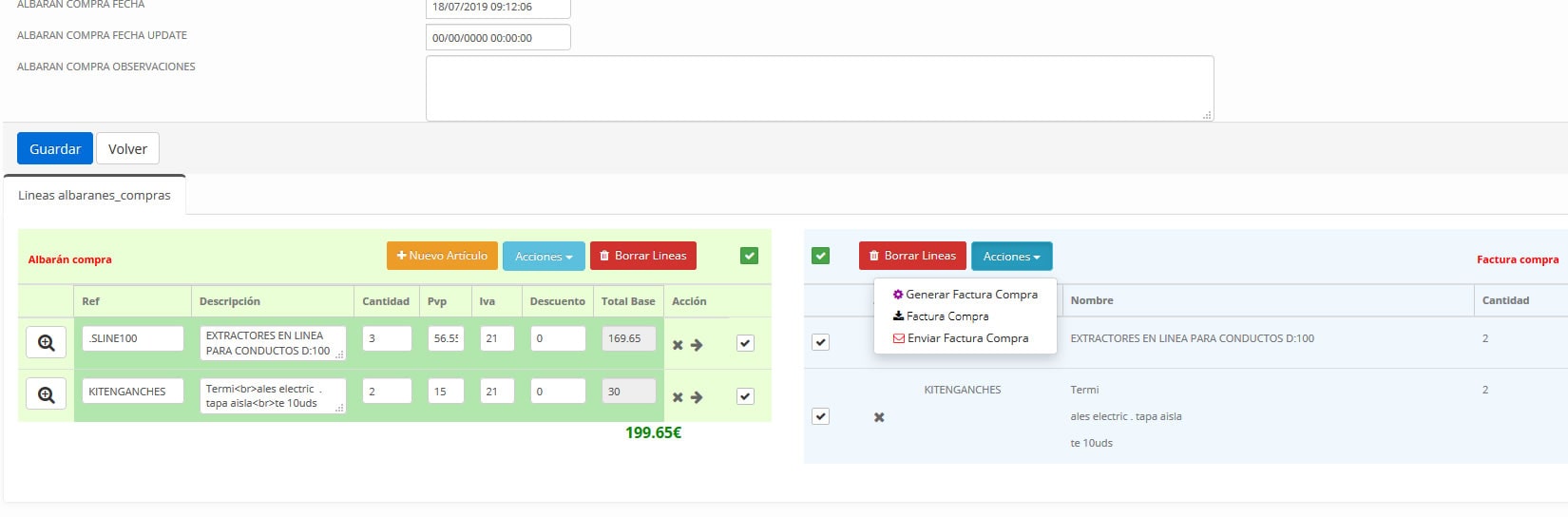This screenshot has height=517, width=1568.
Task: Click the Nombre column header in Factura compra
Action: pos(1092,300)
